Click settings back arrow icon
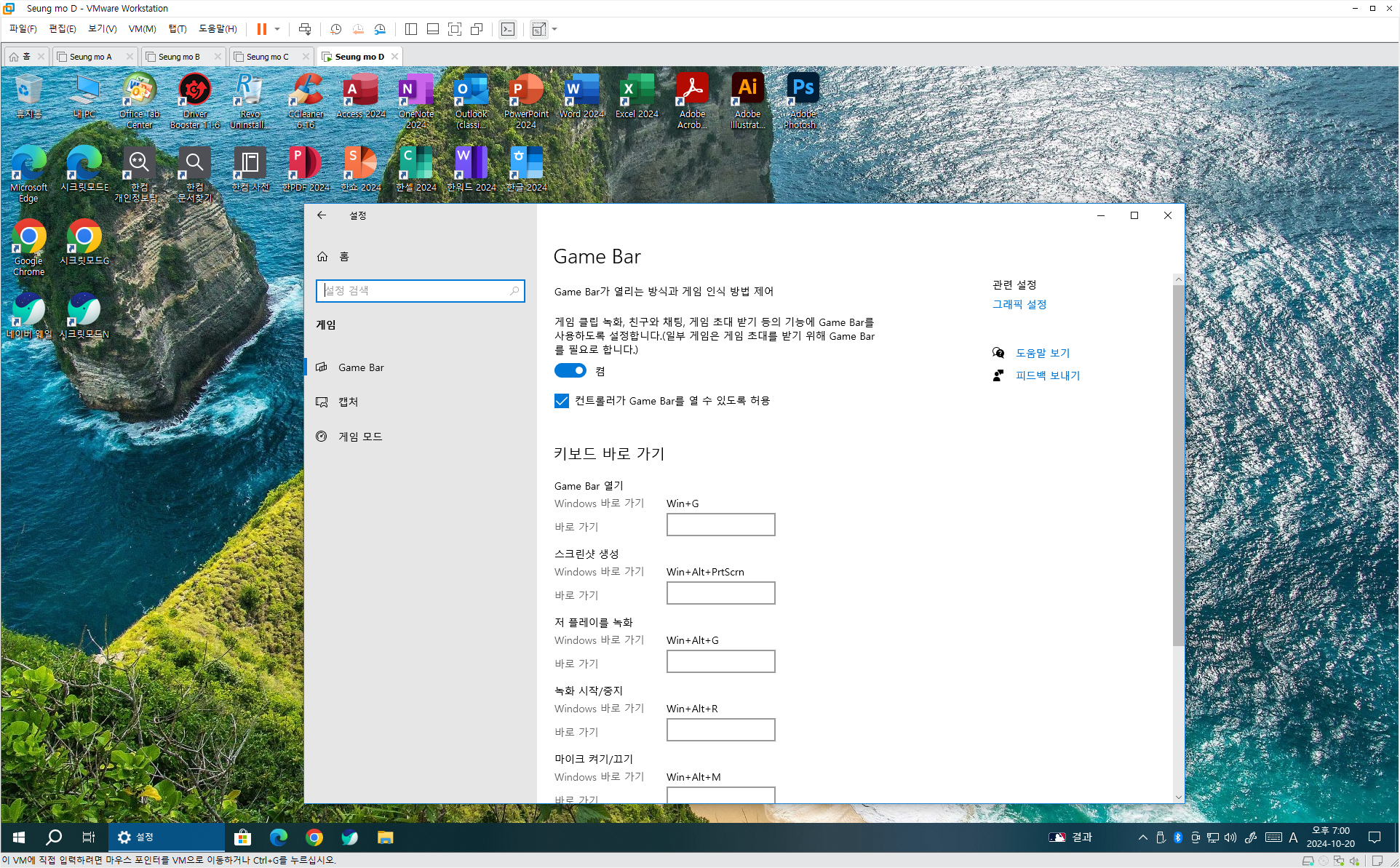This screenshot has width=1400, height=868. coord(322,215)
